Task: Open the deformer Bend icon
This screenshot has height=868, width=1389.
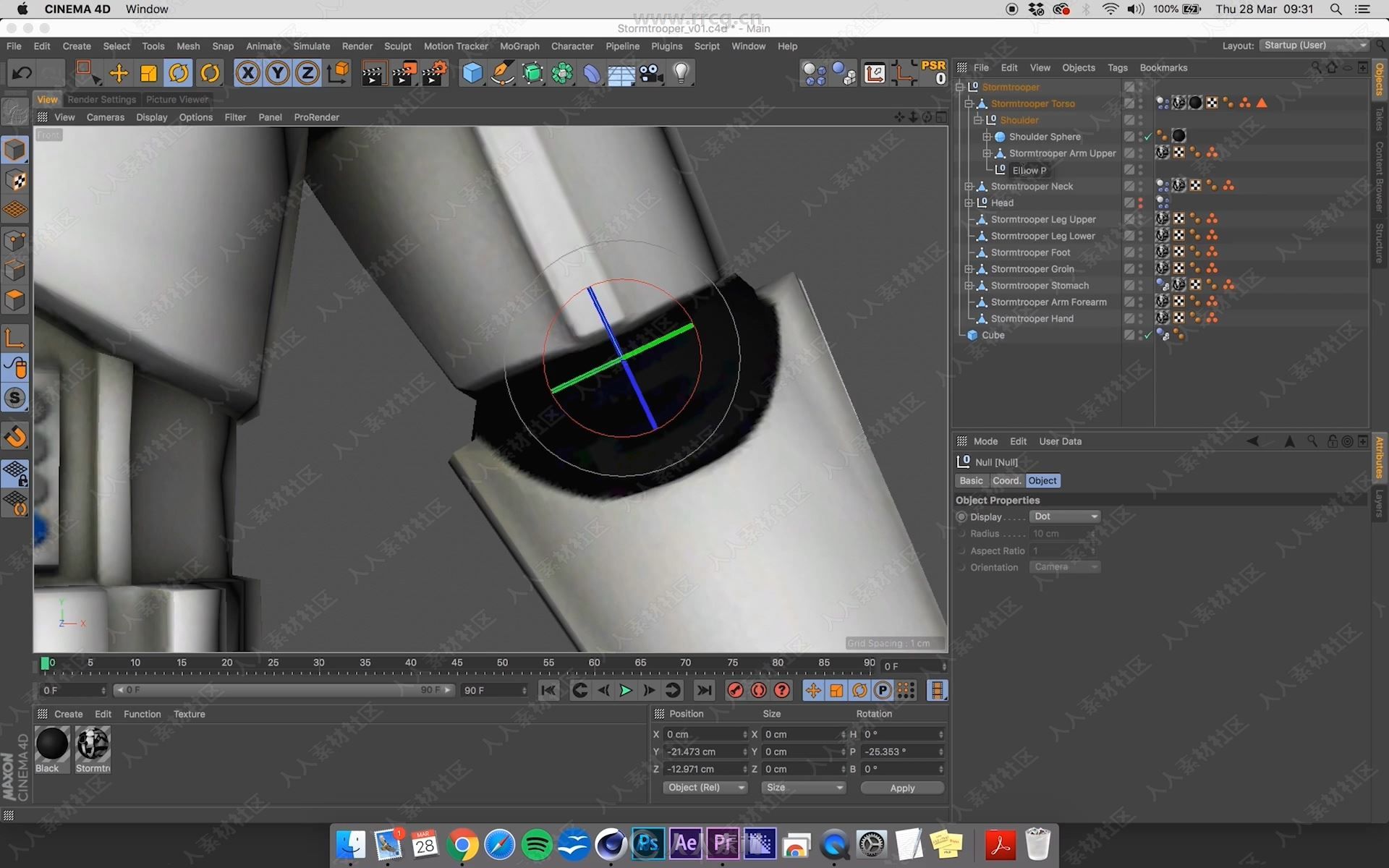Action: 592,73
